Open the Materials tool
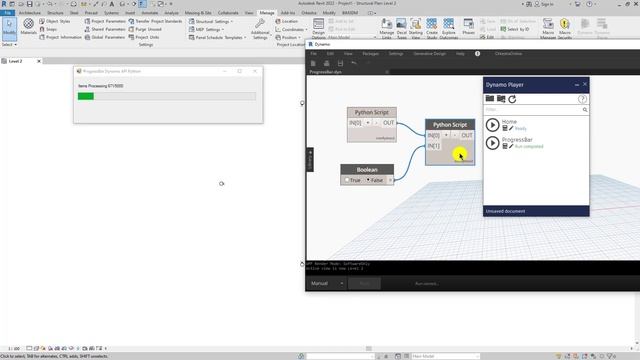The width and height of the screenshot is (640, 360). pyautogui.click(x=29, y=27)
